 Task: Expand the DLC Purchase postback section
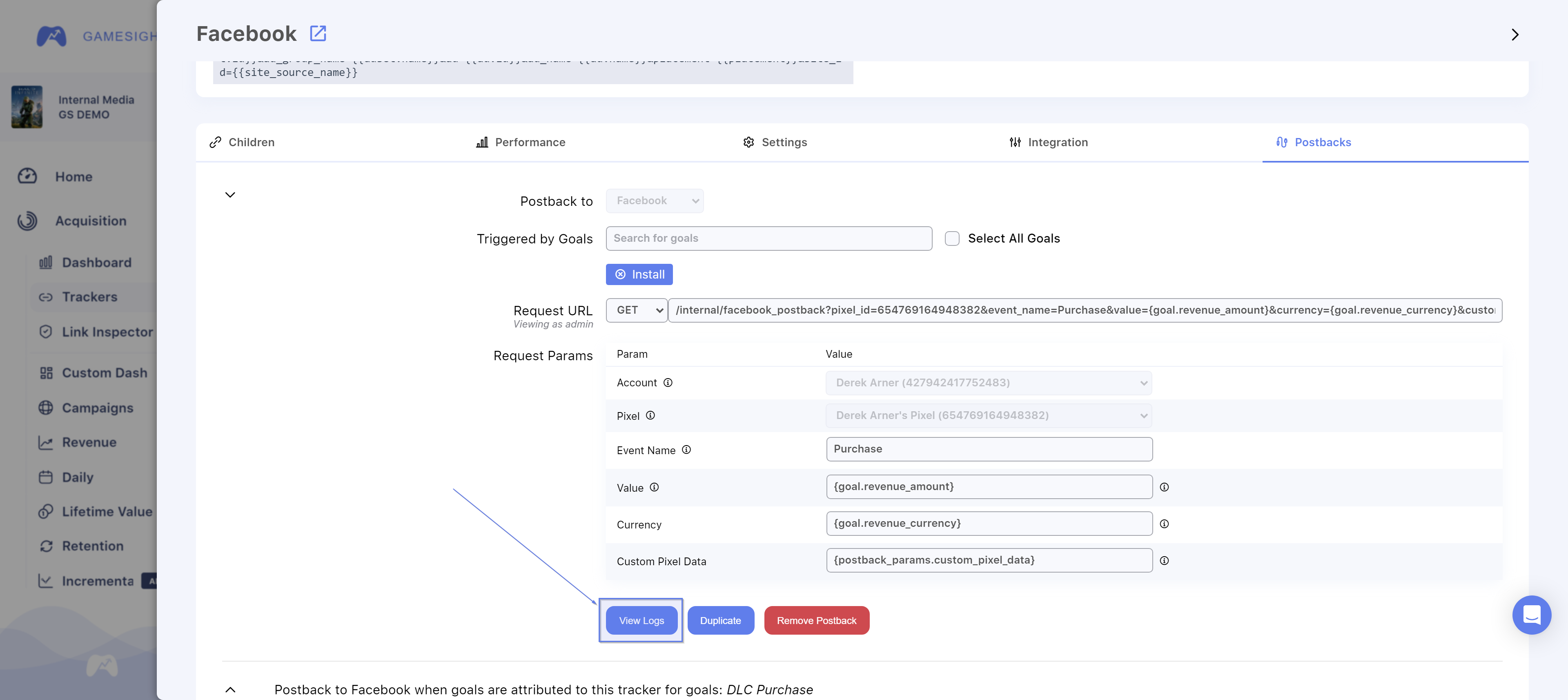pos(230,690)
